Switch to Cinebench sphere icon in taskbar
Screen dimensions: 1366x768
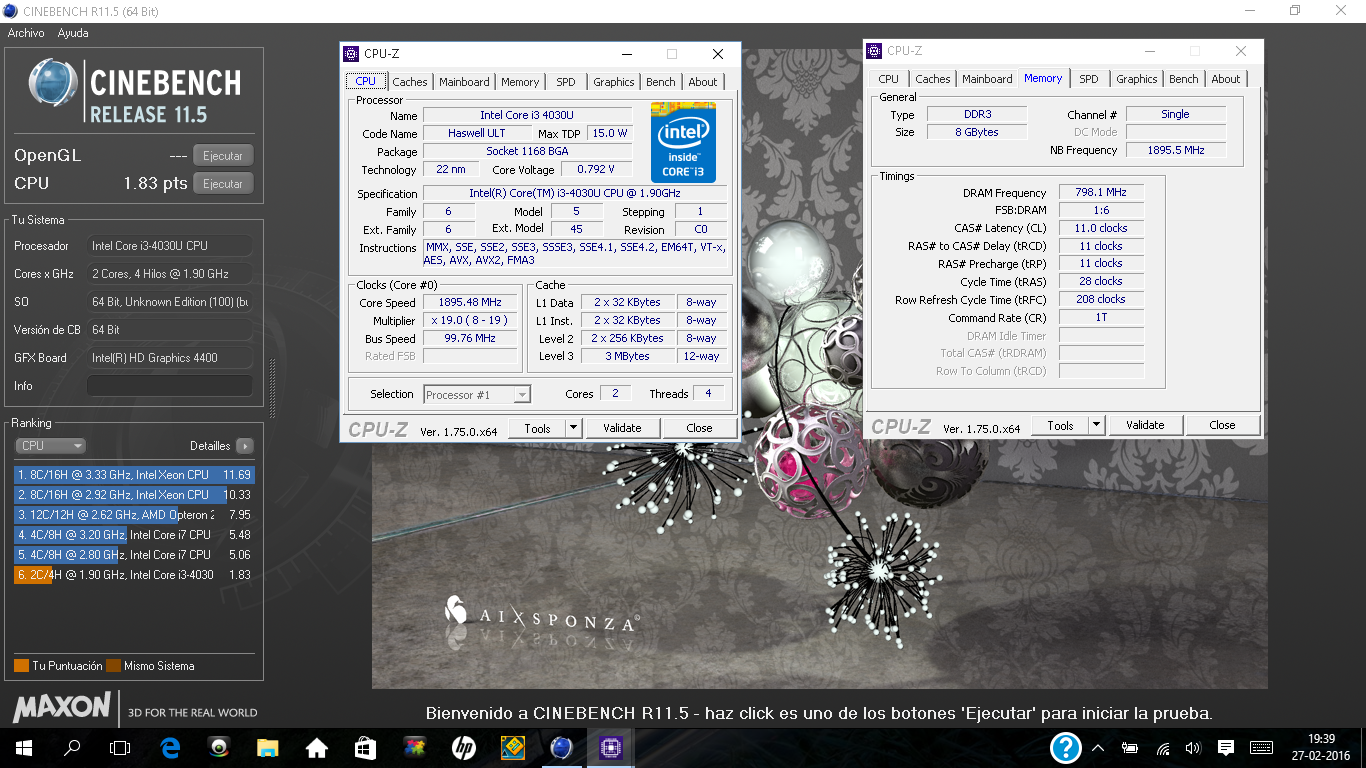(561, 747)
